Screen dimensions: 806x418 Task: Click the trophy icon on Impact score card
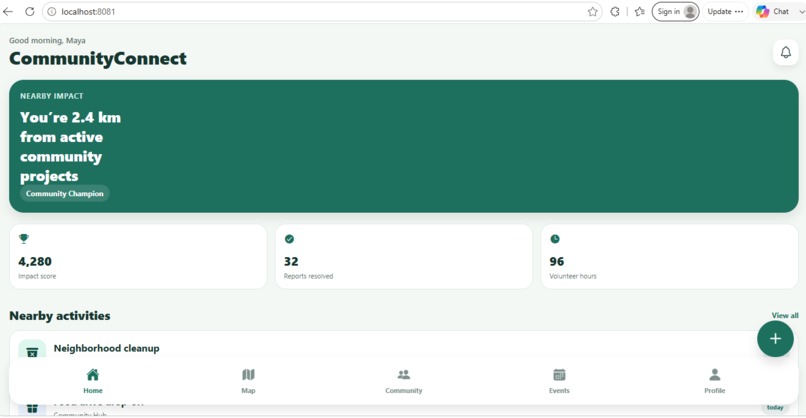[24, 239]
